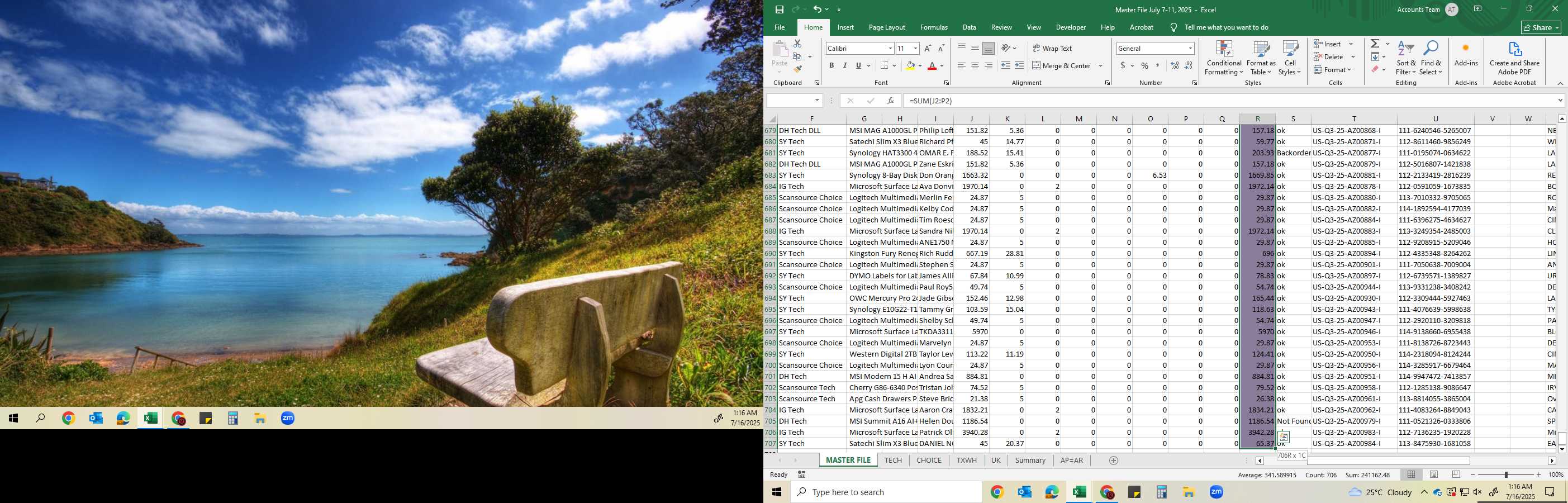Click the Decrease Font Size icon
Viewport: 1568px width, 503px height.
pyautogui.click(x=941, y=48)
